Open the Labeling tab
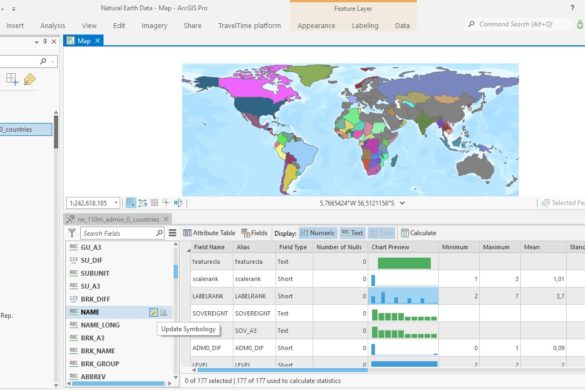The width and height of the screenshot is (585, 390). [365, 25]
